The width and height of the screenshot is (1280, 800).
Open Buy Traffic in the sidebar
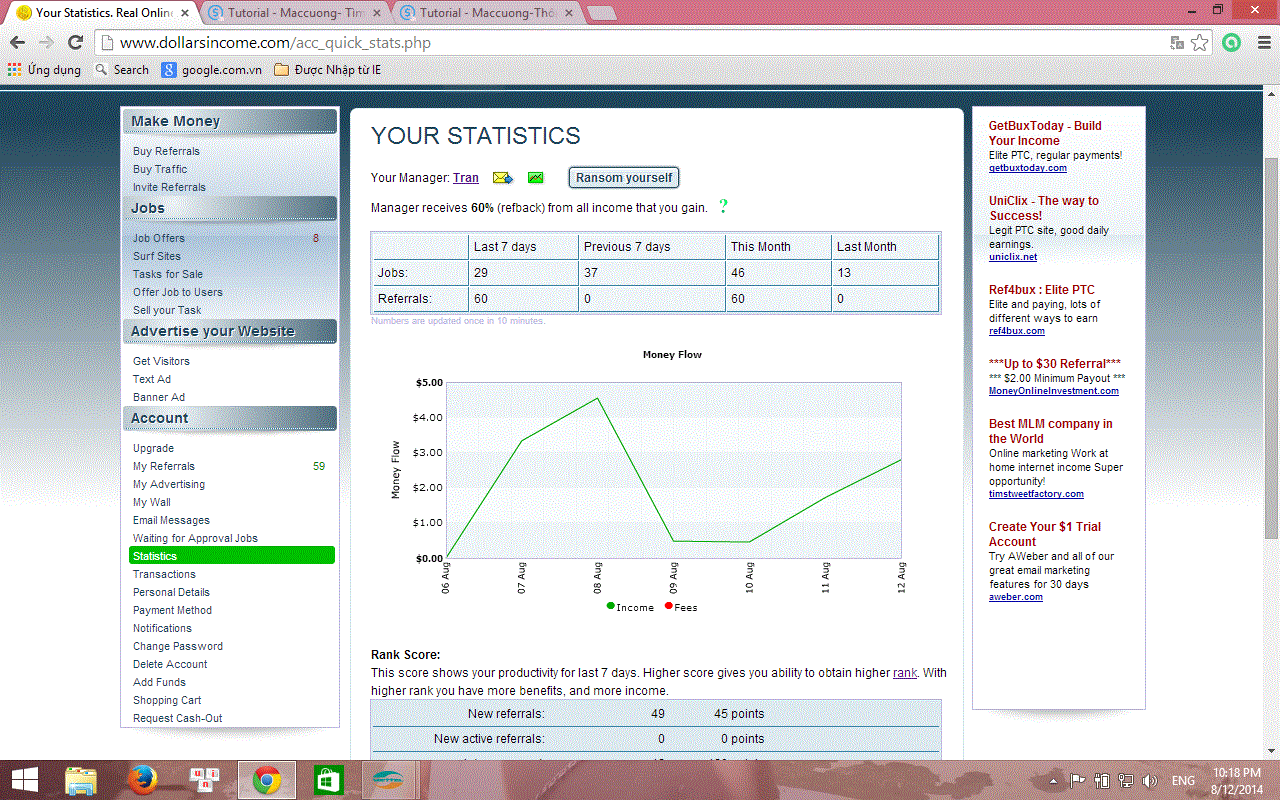[x=160, y=170]
